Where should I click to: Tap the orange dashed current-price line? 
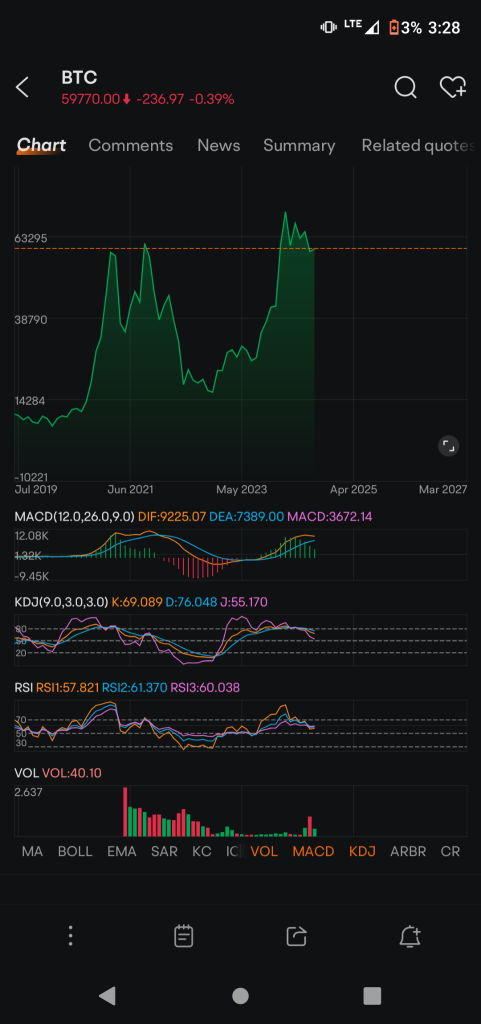240,248
